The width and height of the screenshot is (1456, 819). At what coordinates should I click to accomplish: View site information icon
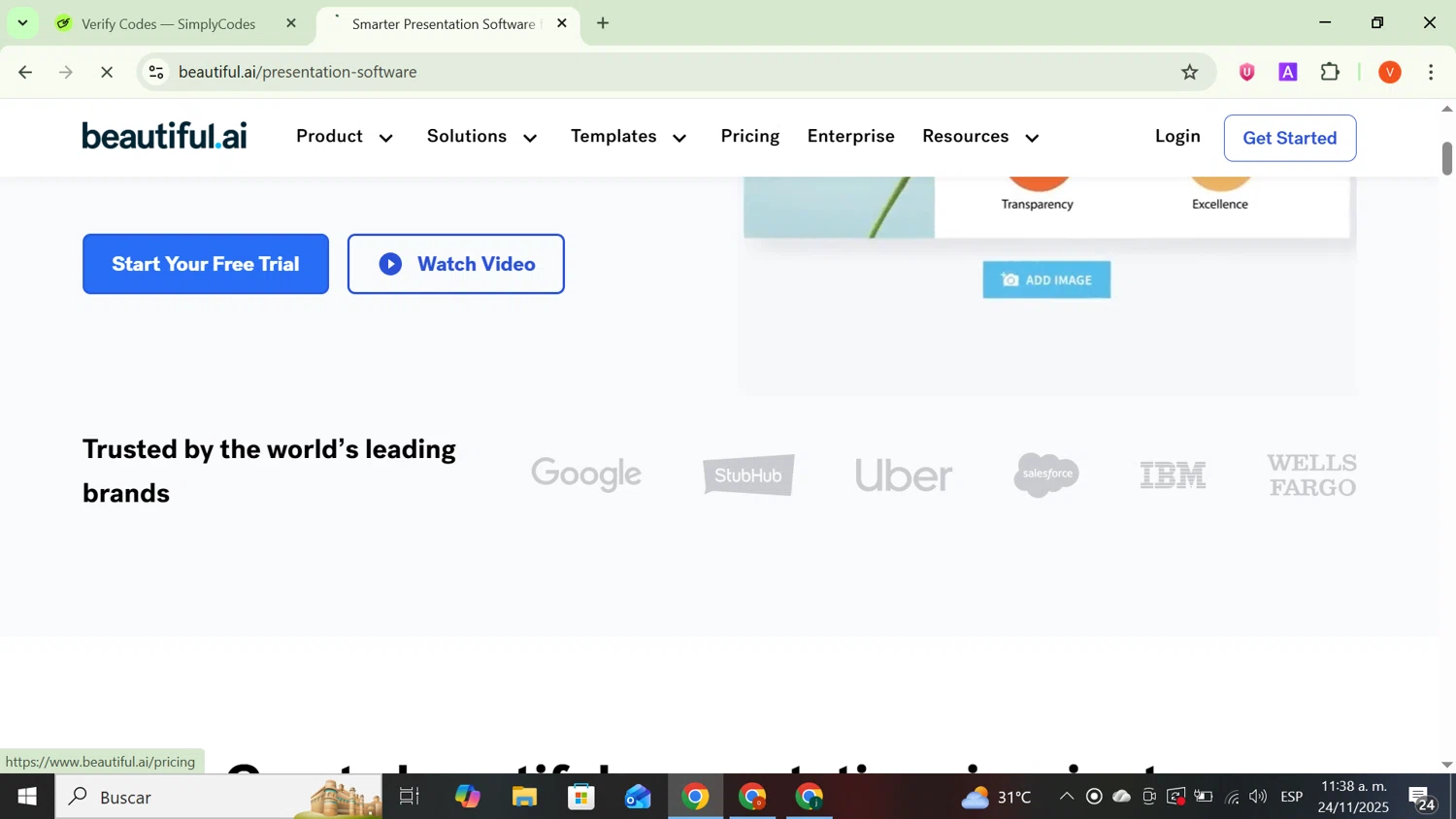156,72
